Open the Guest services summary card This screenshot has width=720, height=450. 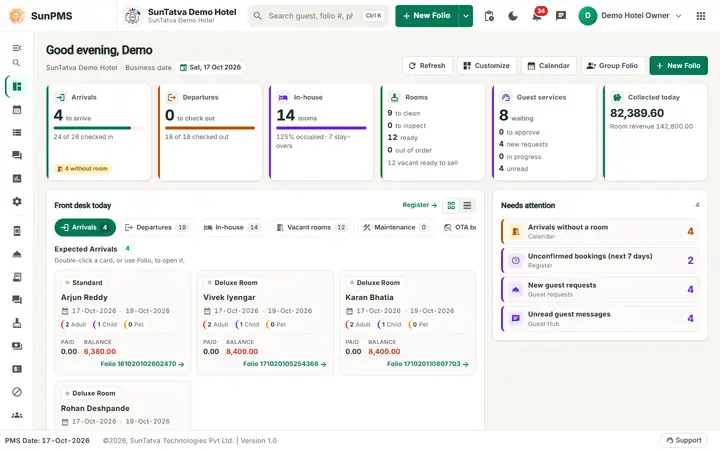(544, 132)
